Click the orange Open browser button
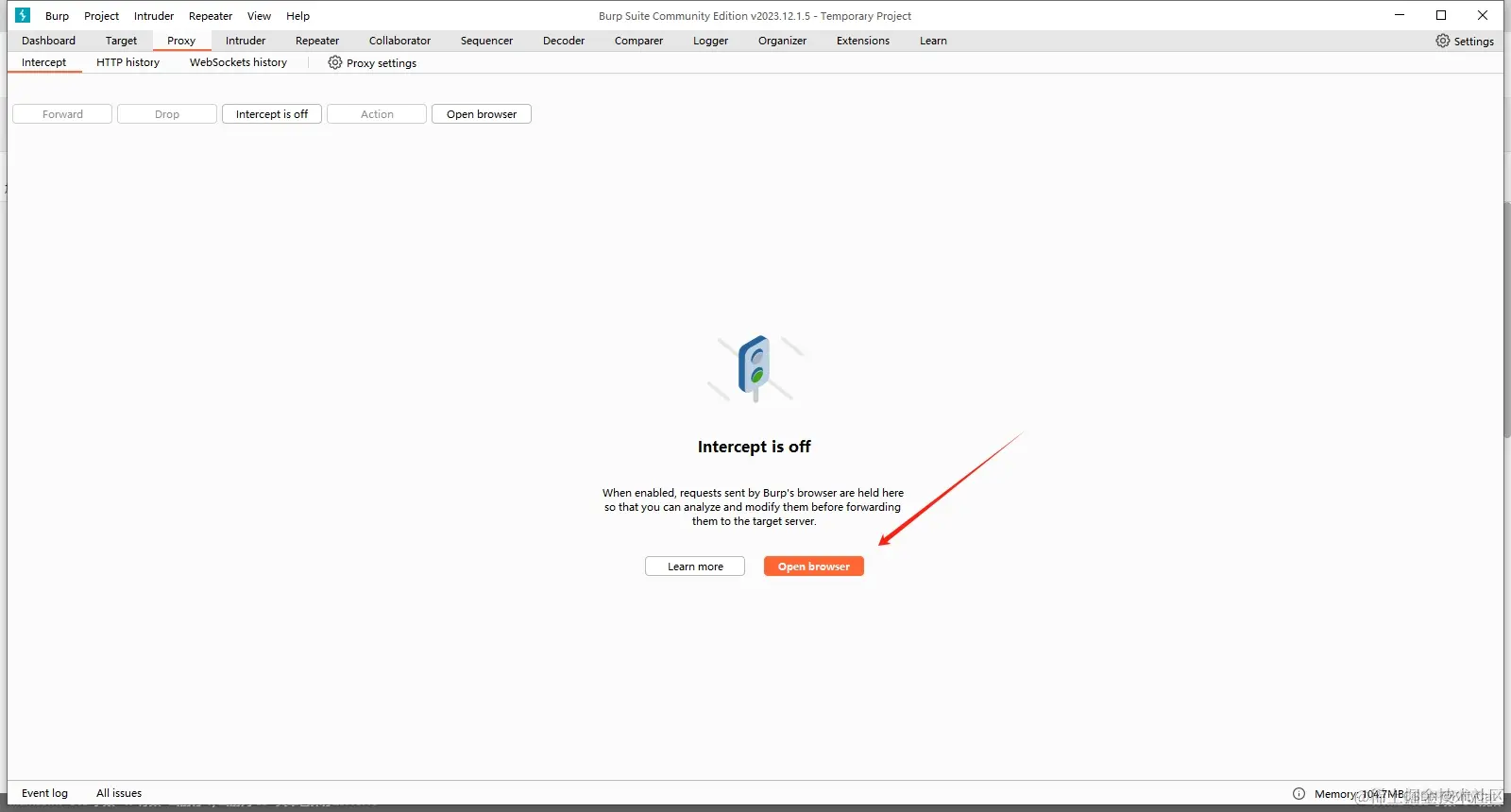The image size is (1511, 812). tap(814, 567)
